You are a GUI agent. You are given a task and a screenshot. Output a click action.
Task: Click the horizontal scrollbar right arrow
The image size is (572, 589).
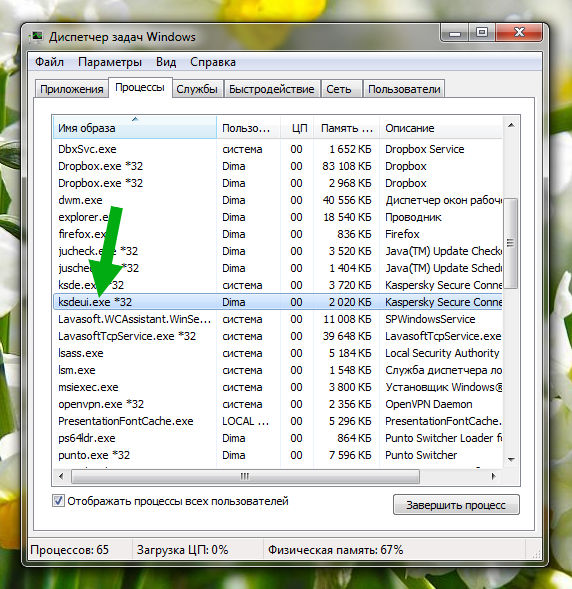pyautogui.click(x=494, y=476)
